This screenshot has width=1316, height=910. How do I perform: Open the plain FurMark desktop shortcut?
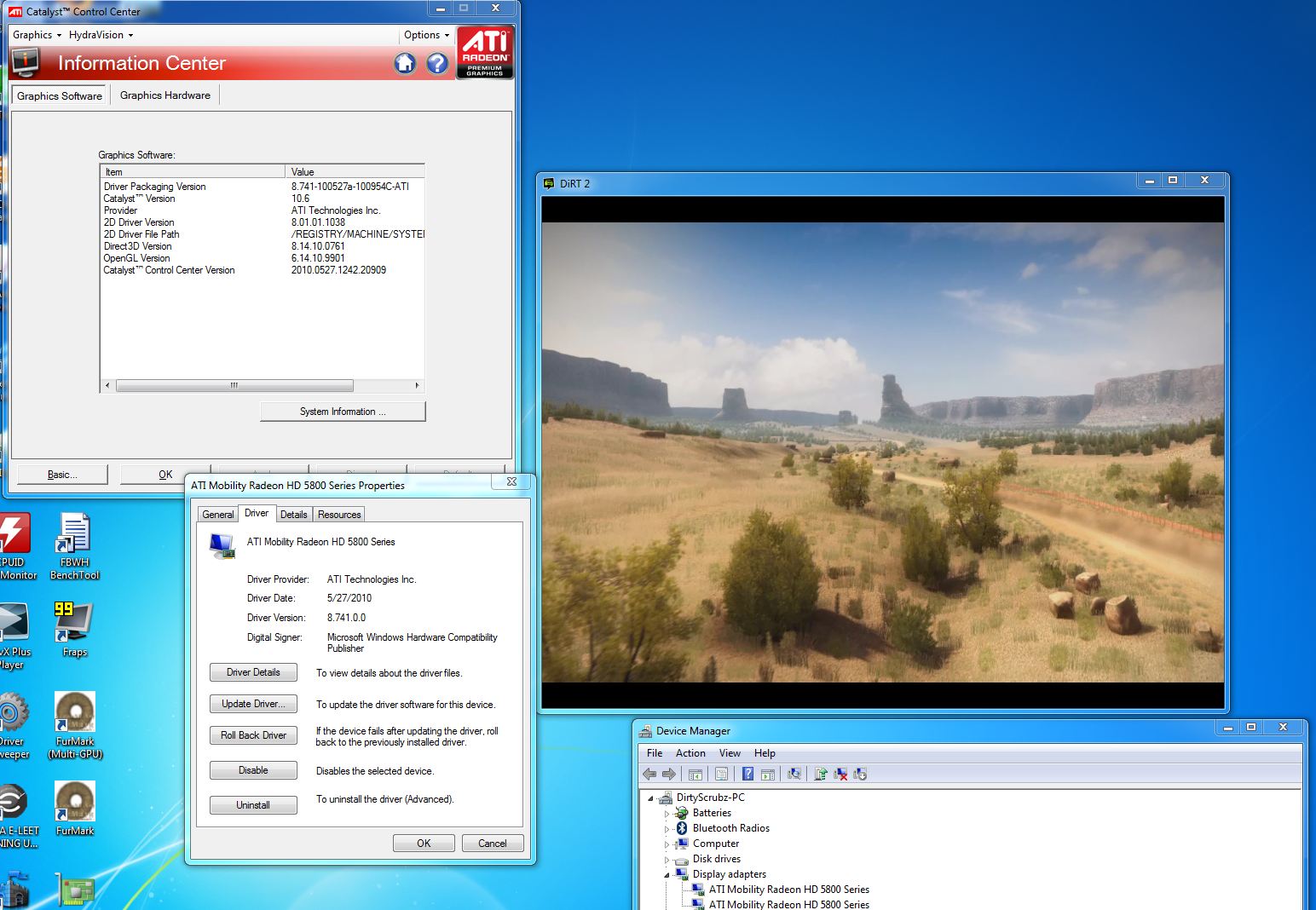click(x=75, y=808)
